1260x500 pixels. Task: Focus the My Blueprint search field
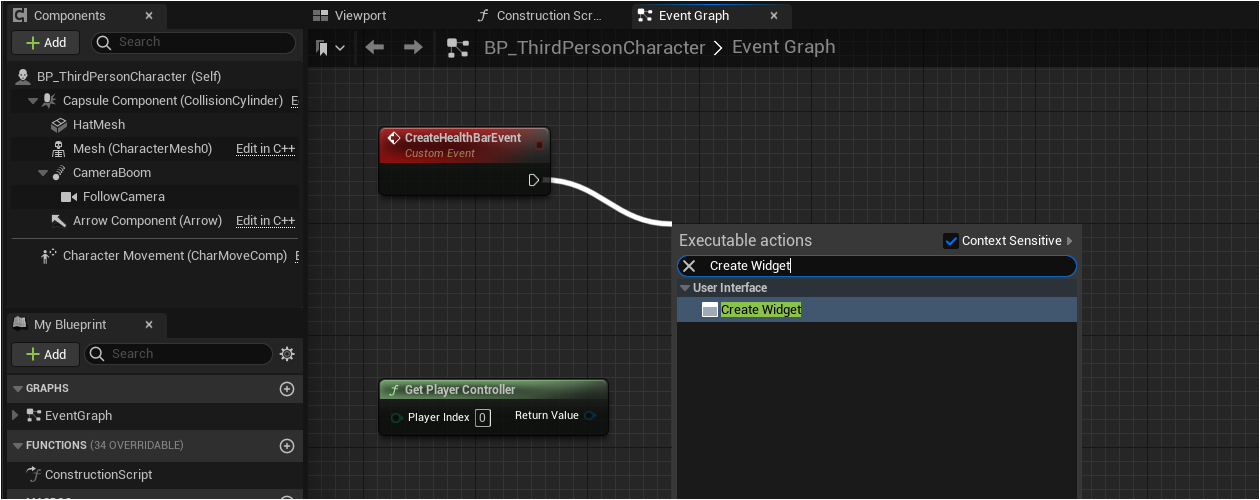pos(179,354)
